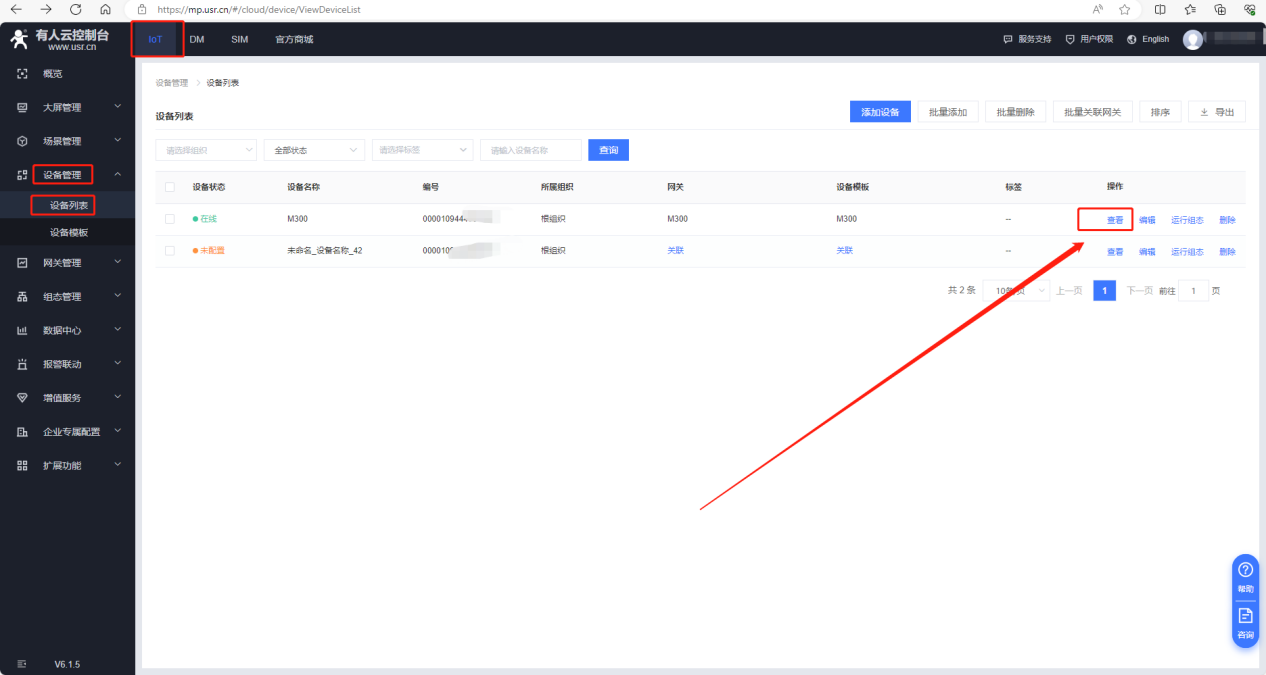Viewport: 1266px width, 675px height.
Task: Check the checkbox for the 未配置 device row
Action: pos(169,251)
